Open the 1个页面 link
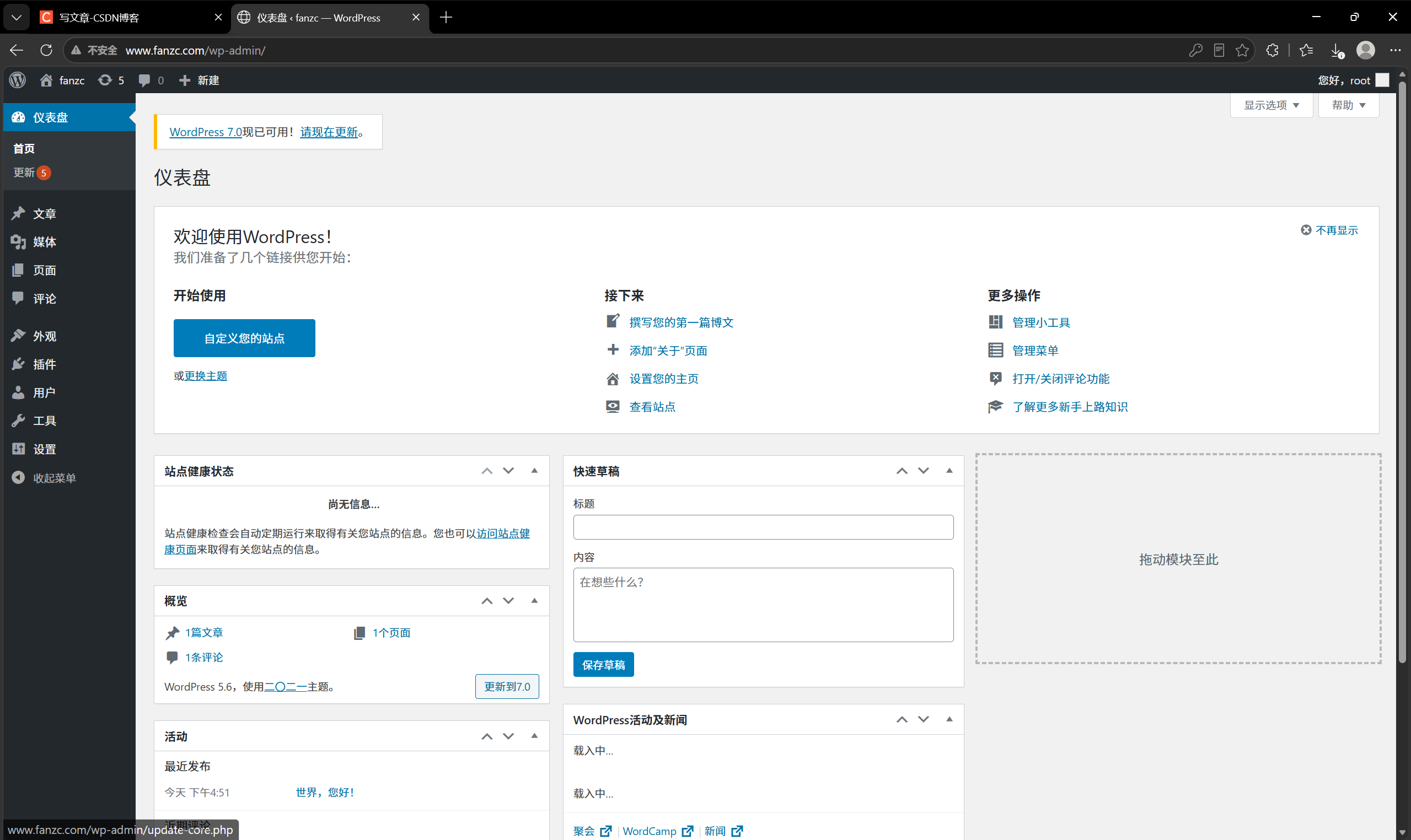Viewport: 1411px width, 840px height. click(391, 632)
